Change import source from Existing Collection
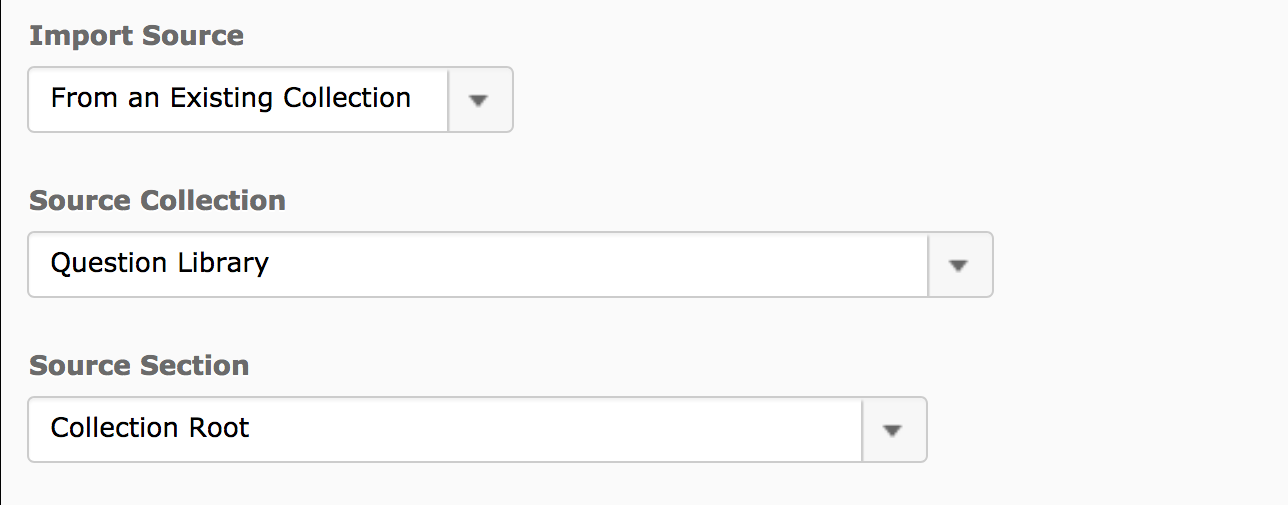 (x=479, y=99)
